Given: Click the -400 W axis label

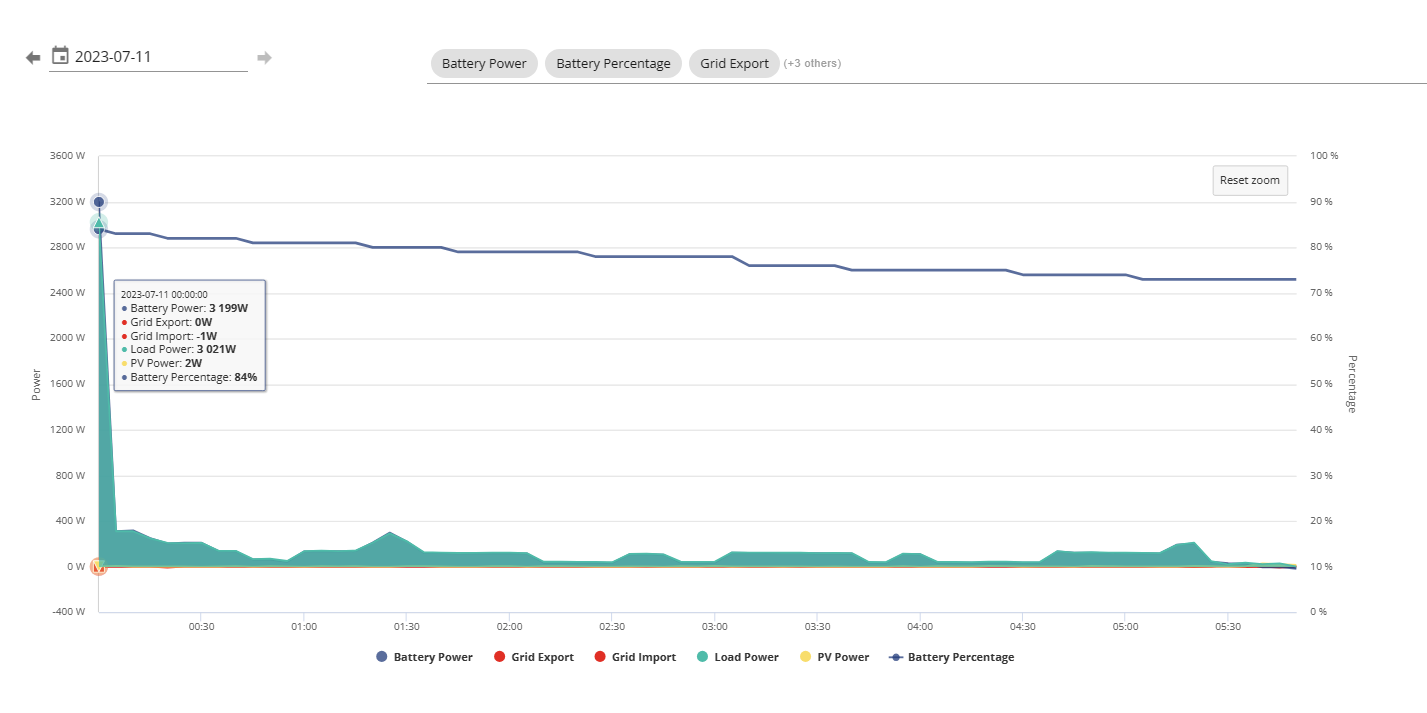Looking at the screenshot, I should (68, 612).
